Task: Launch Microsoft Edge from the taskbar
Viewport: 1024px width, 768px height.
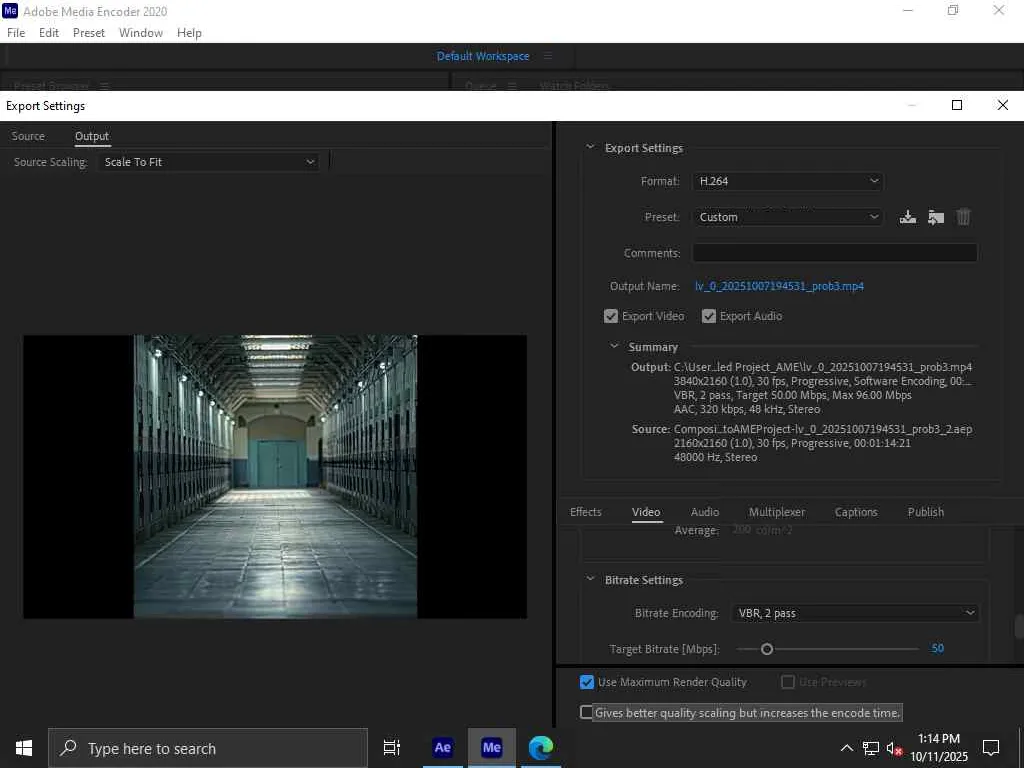Action: (x=541, y=748)
